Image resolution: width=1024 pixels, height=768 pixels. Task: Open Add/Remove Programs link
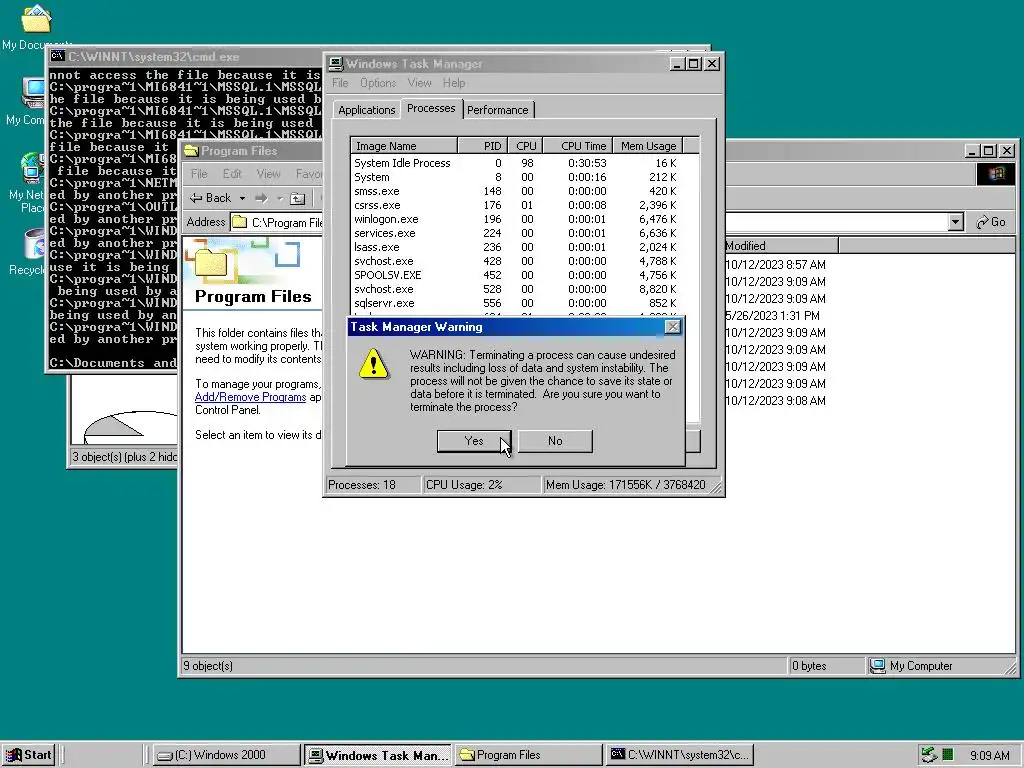pyautogui.click(x=251, y=397)
